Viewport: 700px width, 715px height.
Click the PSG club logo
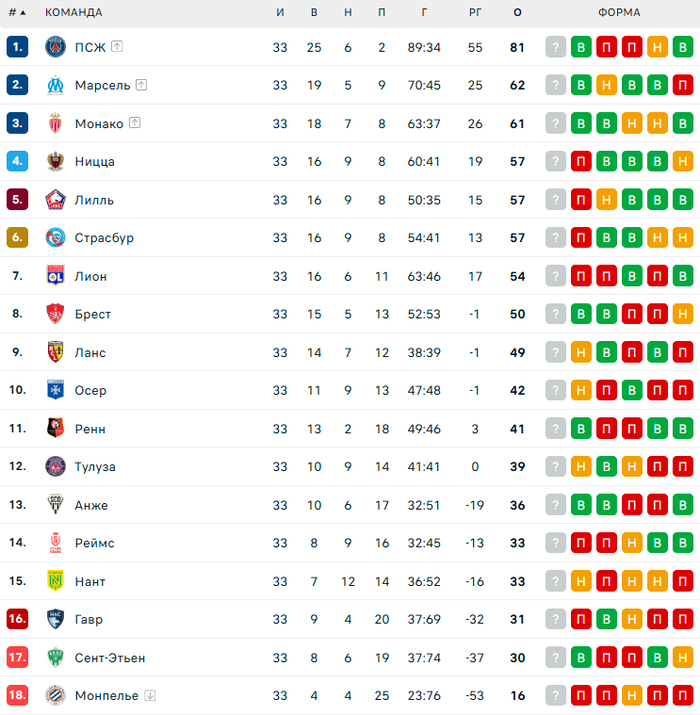[55, 47]
